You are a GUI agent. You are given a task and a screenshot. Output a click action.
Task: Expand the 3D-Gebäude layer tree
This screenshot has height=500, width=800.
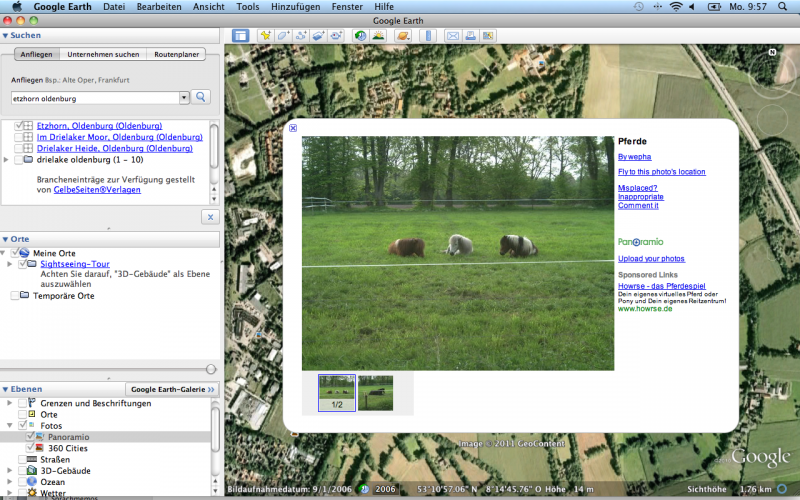point(8,470)
